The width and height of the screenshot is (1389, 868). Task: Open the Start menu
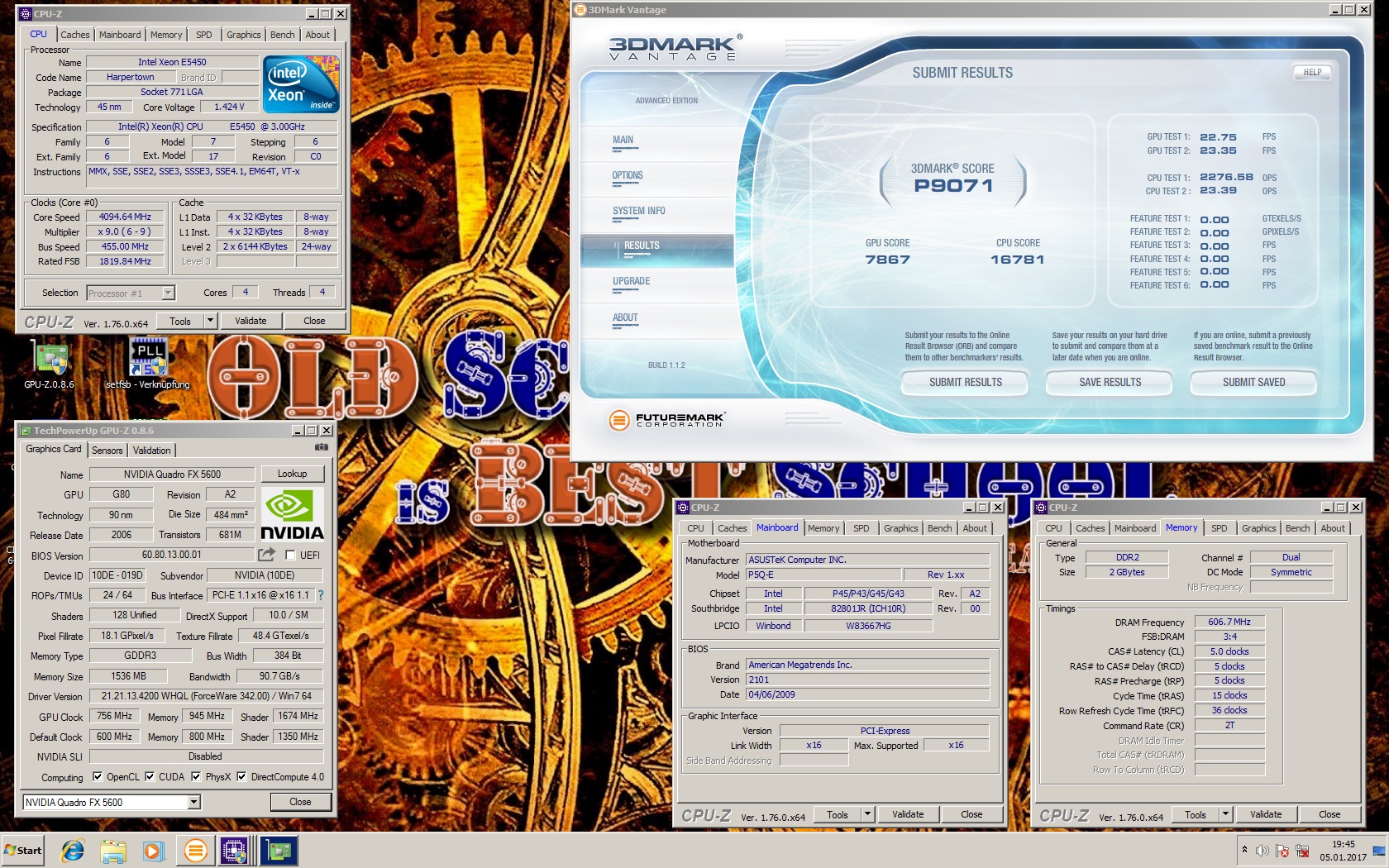pyautogui.click(x=23, y=851)
